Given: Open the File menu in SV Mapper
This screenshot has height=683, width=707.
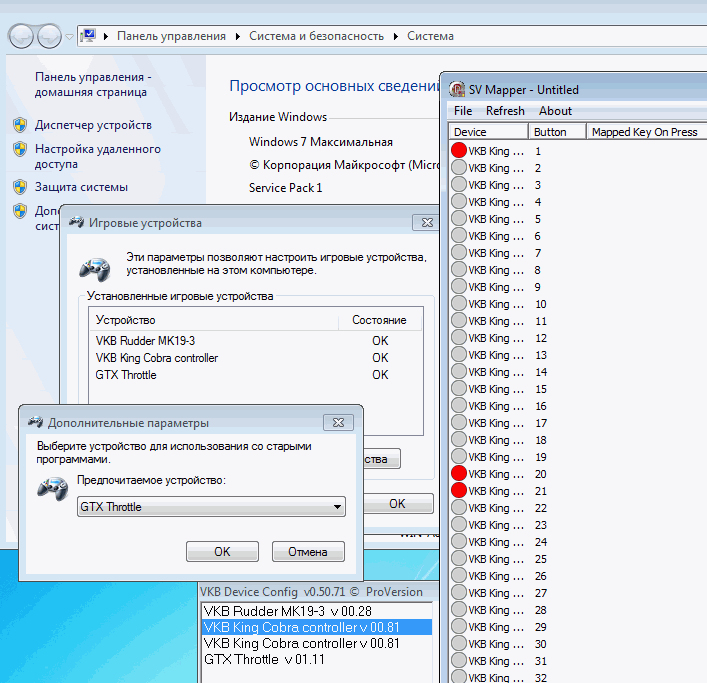Looking at the screenshot, I should 463,111.
